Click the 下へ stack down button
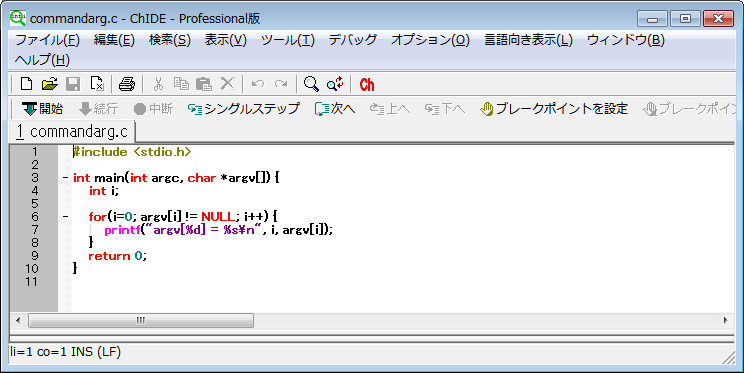Screen dimensions: 744x373 click(445, 109)
